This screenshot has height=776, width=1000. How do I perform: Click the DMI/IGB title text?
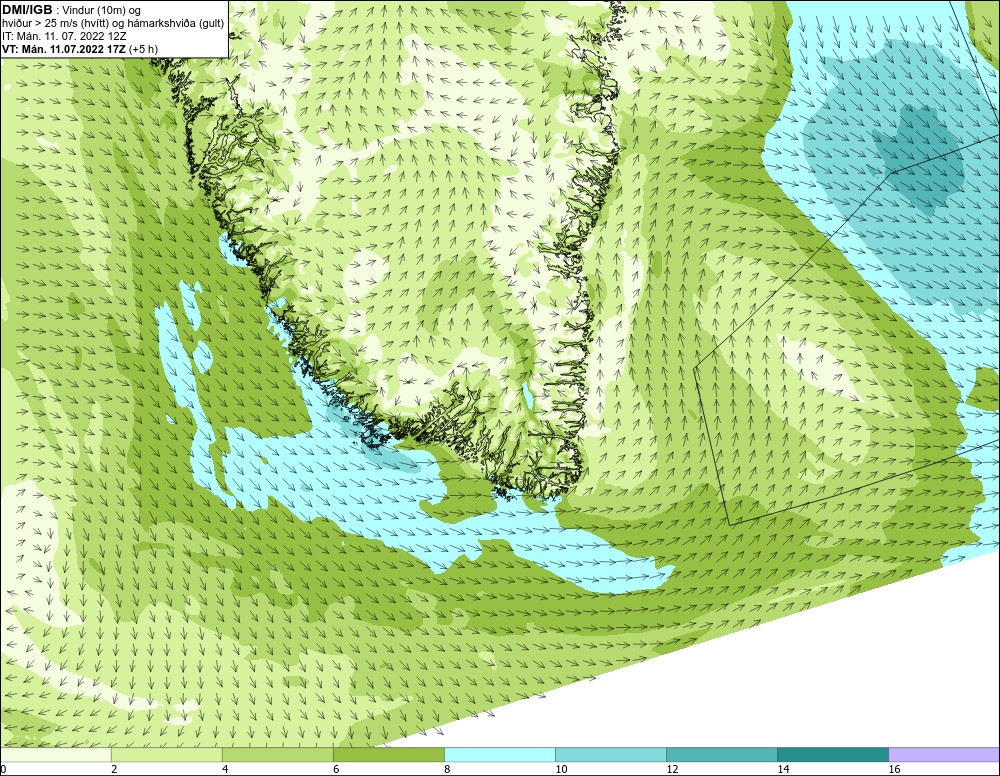(x=27, y=10)
